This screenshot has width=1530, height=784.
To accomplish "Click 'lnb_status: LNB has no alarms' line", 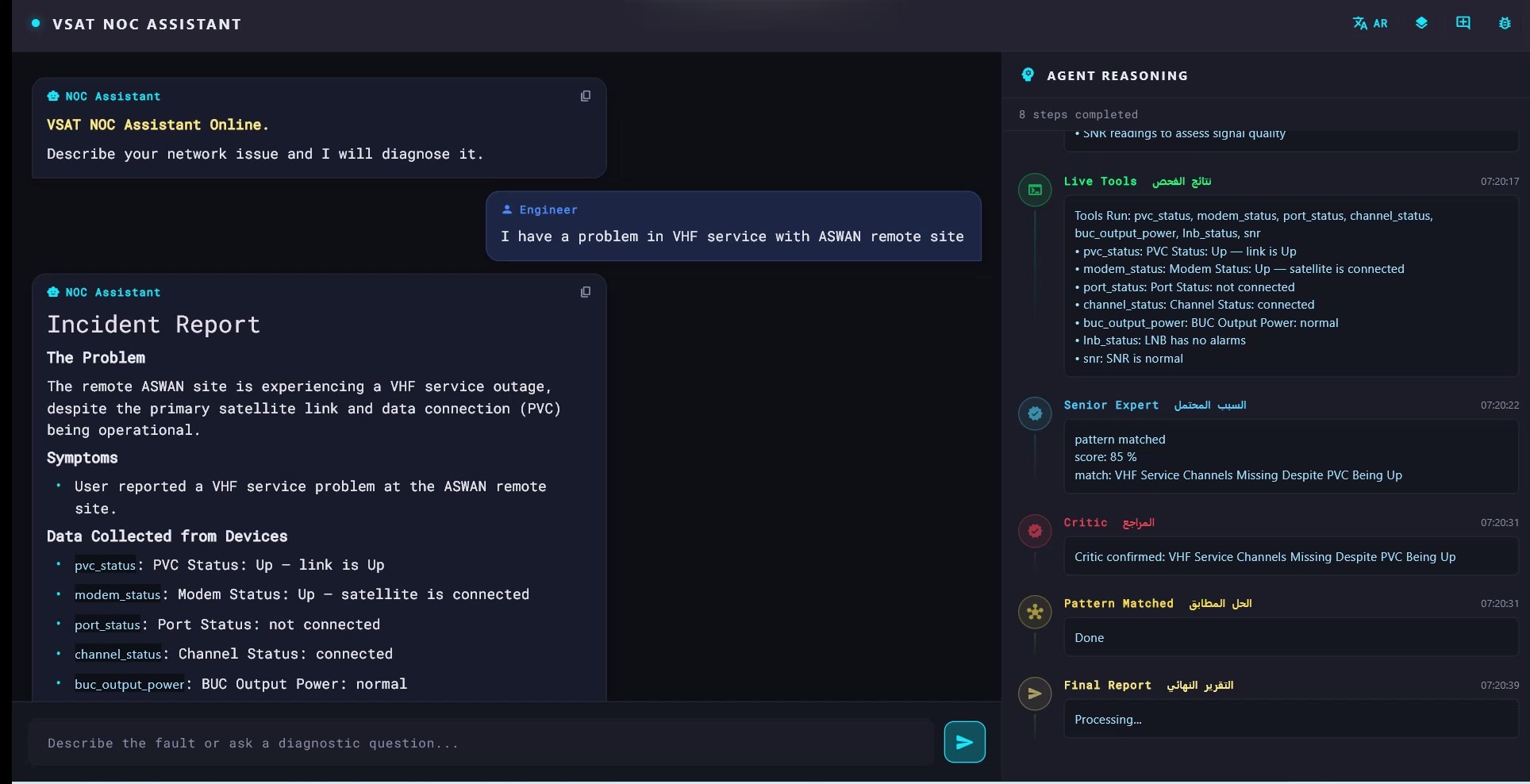I will pyautogui.click(x=1160, y=340).
